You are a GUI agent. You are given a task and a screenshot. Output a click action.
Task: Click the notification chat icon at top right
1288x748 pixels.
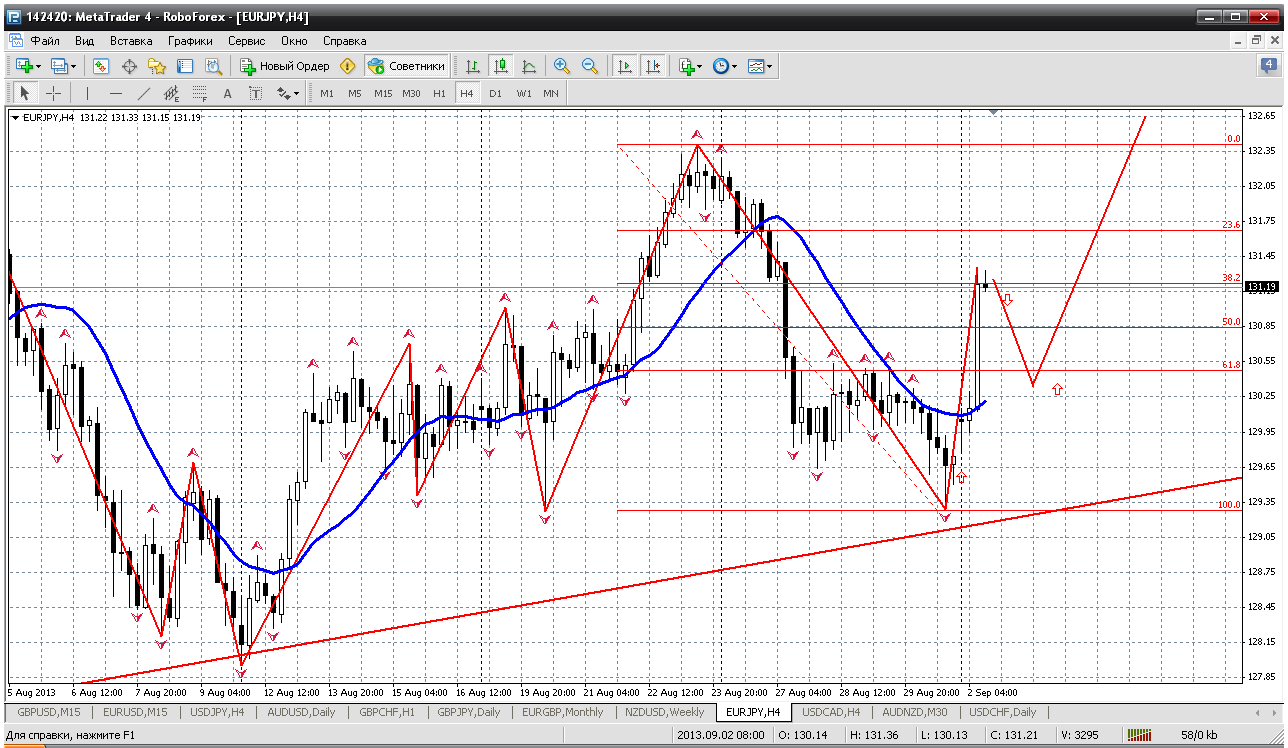[1268, 66]
